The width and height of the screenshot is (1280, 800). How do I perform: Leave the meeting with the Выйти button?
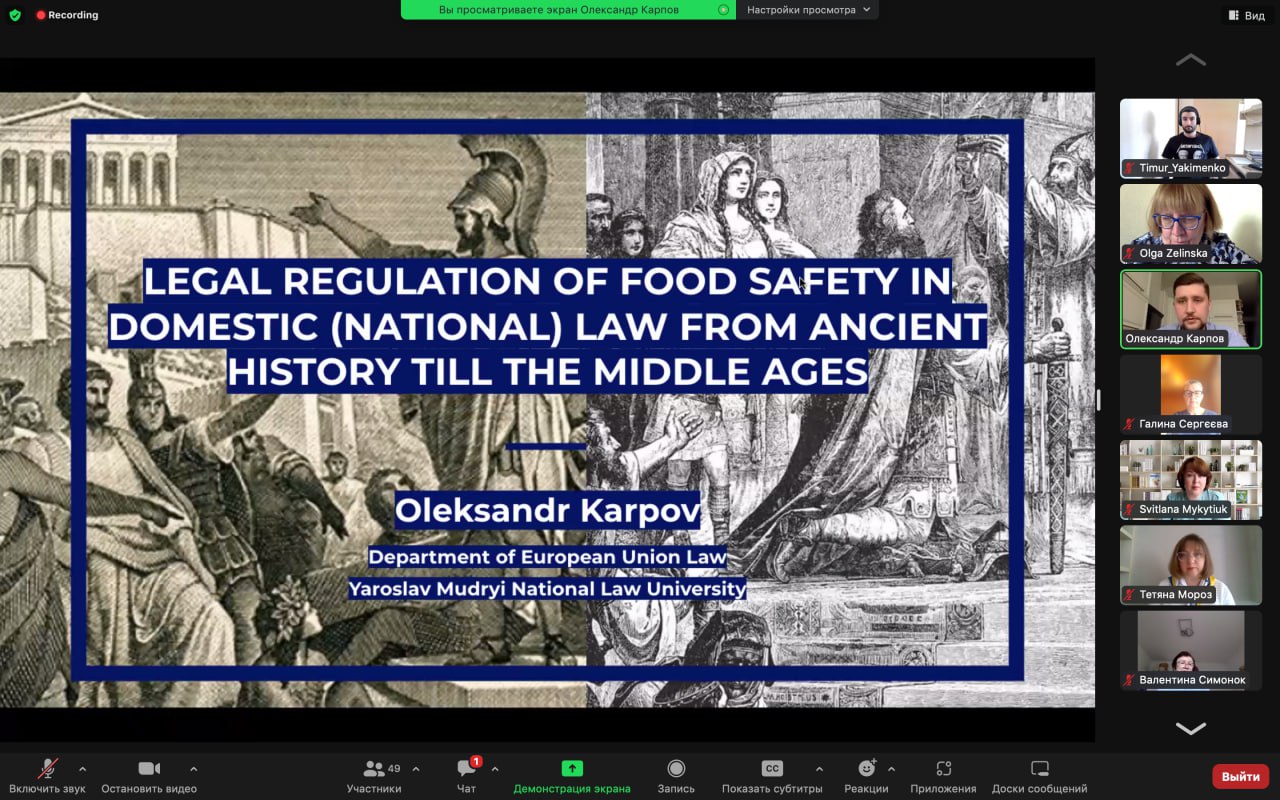tap(1240, 776)
